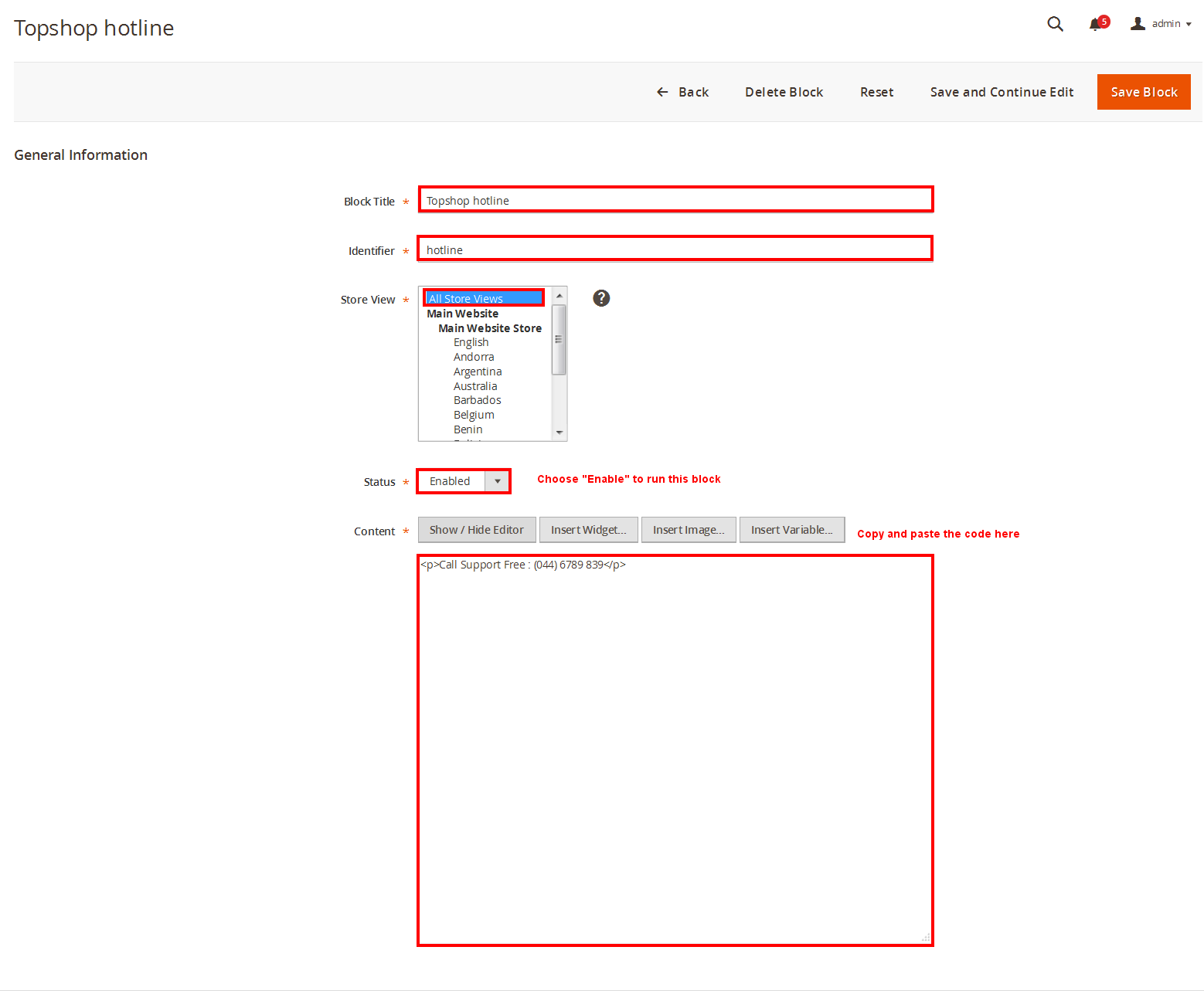Click the content textarea resize grip
Viewport: 1204px width, 991px height.
click(925, 937)
